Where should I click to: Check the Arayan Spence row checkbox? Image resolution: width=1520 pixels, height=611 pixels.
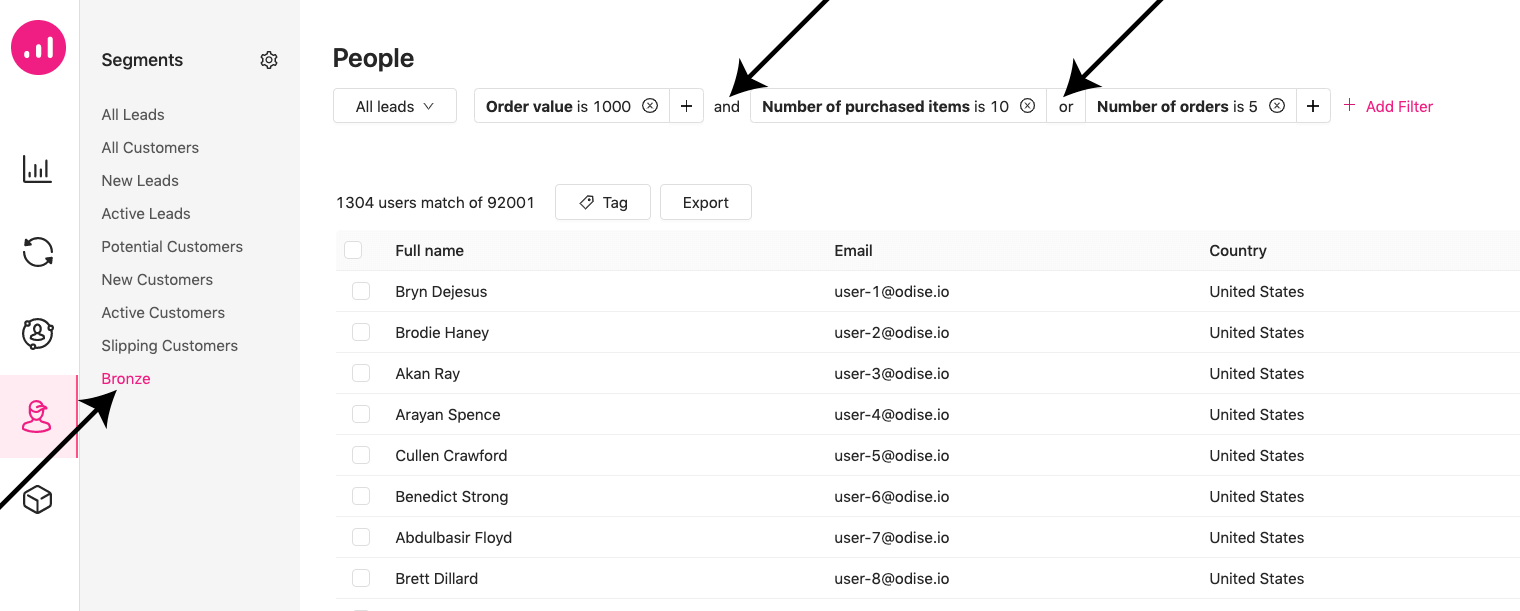(361, 414)
